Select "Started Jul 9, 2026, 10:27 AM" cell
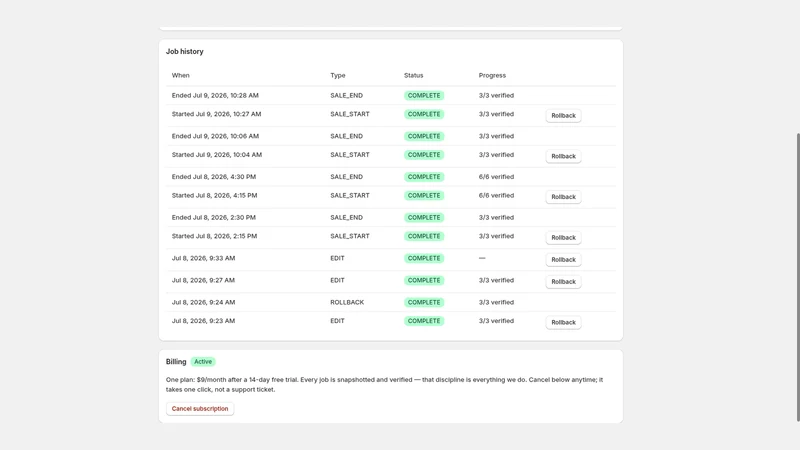800x450 pixels. (216, 114)
